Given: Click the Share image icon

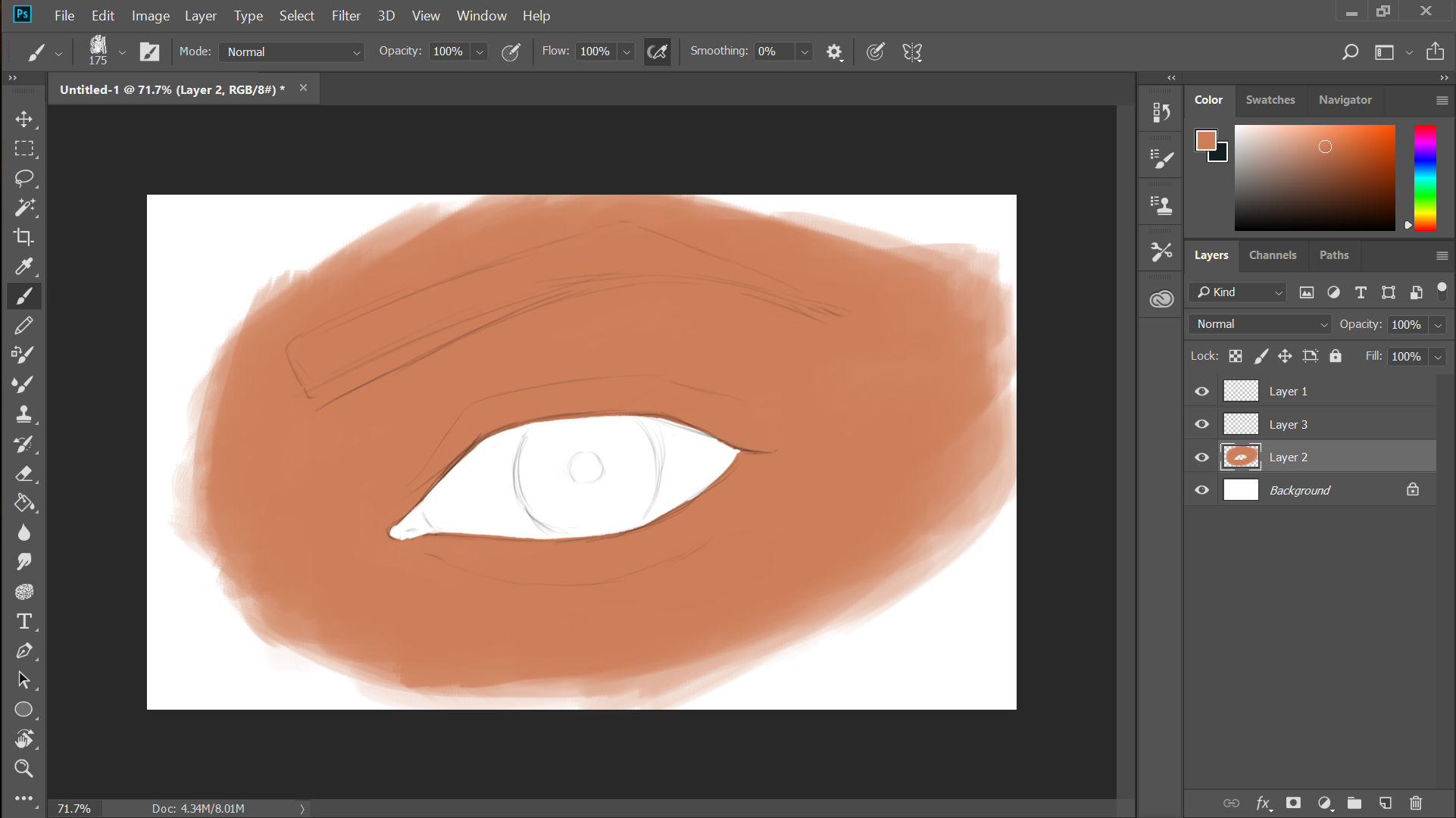Looking at the screenshot, I should 1435,52.
